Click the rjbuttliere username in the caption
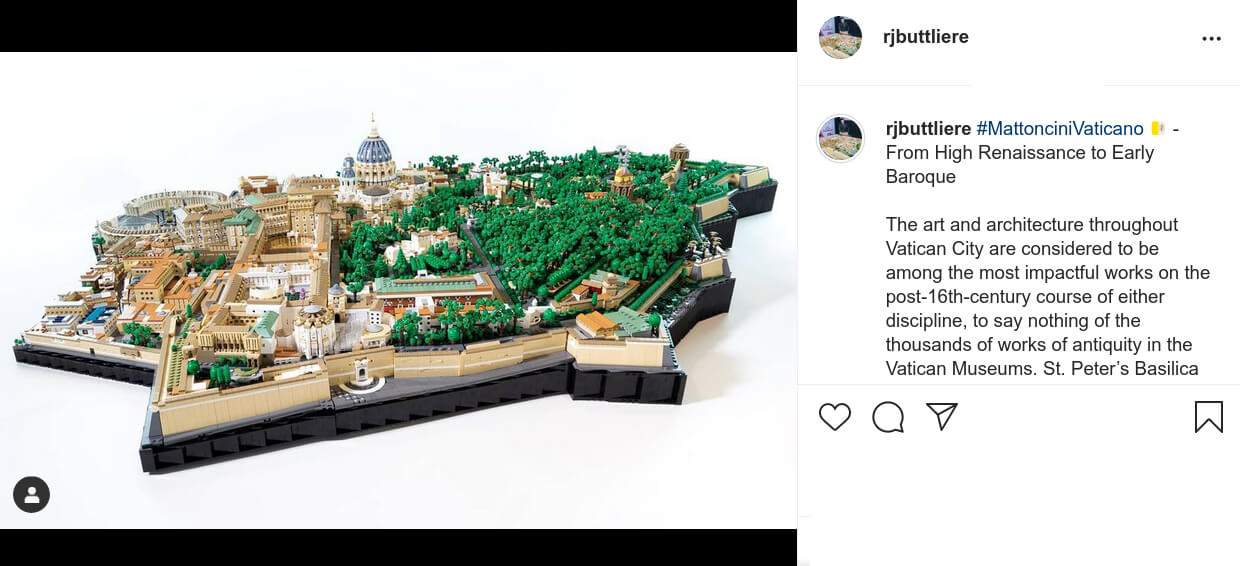Screen dimensions: 1240x566 [x=928, y=128]
